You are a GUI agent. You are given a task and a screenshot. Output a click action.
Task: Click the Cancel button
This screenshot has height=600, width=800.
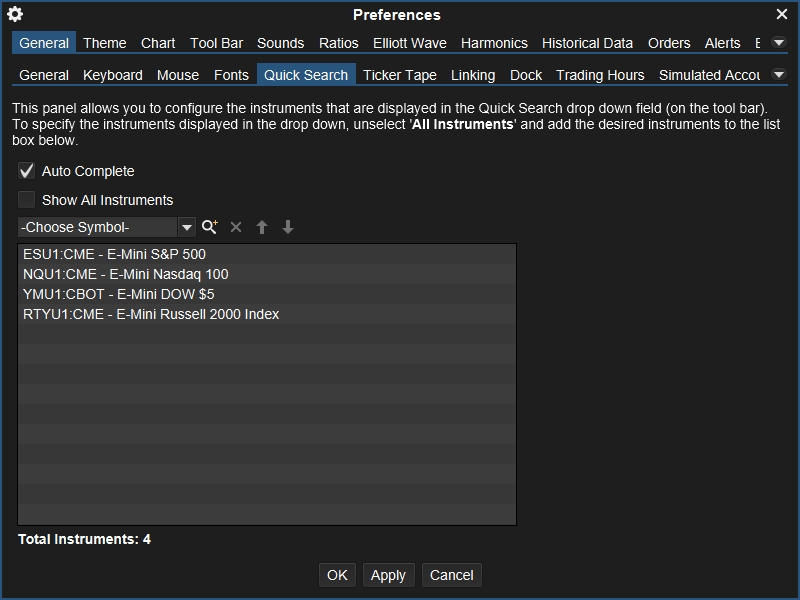451,575
